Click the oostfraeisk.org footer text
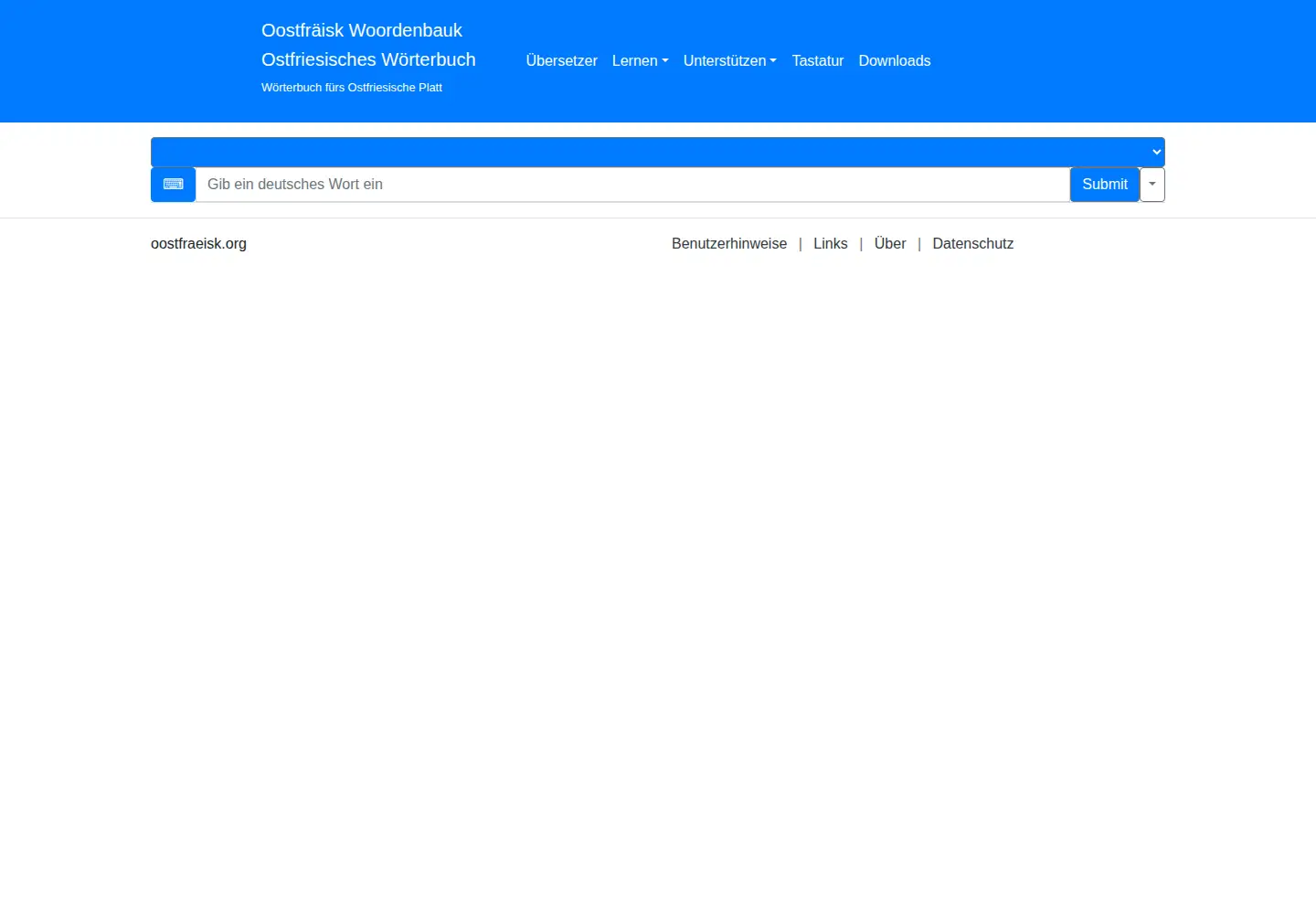This screenshot has height=914, width=1316. pyautogui.click(x=198, y=244)
